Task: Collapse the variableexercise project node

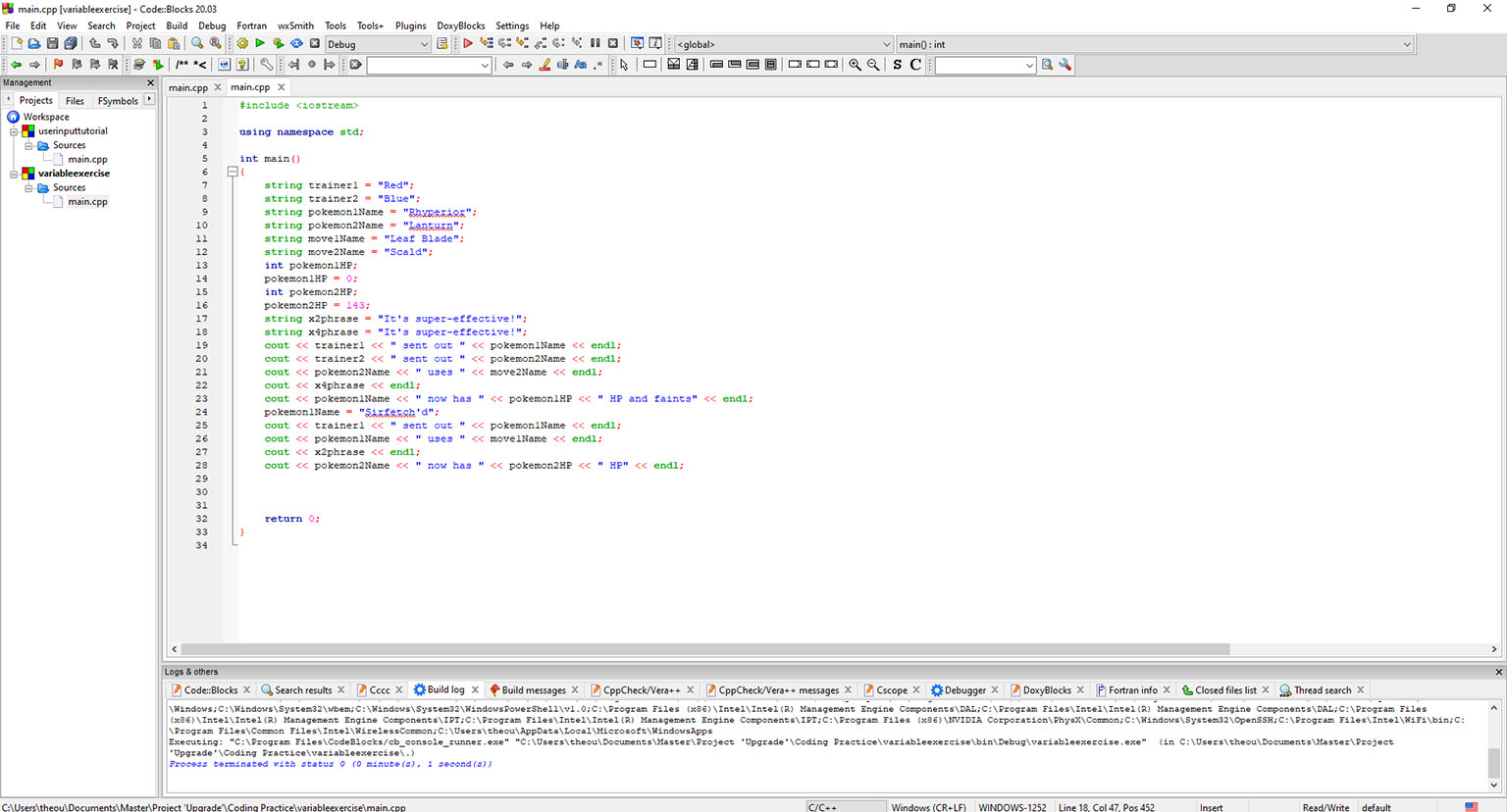Action: pyautogui.click(x=14, y=174)
